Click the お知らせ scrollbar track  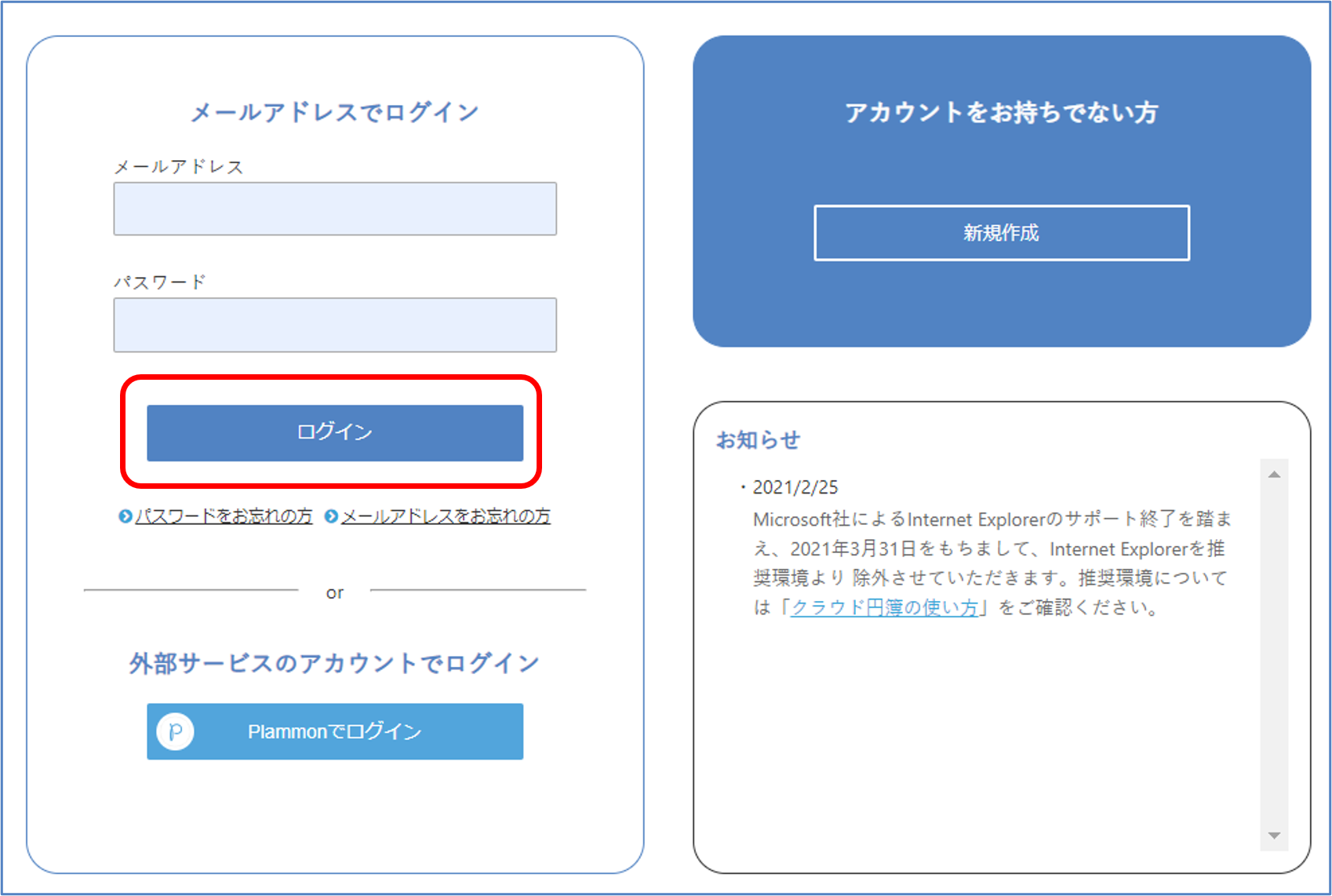click(1274, 654)
